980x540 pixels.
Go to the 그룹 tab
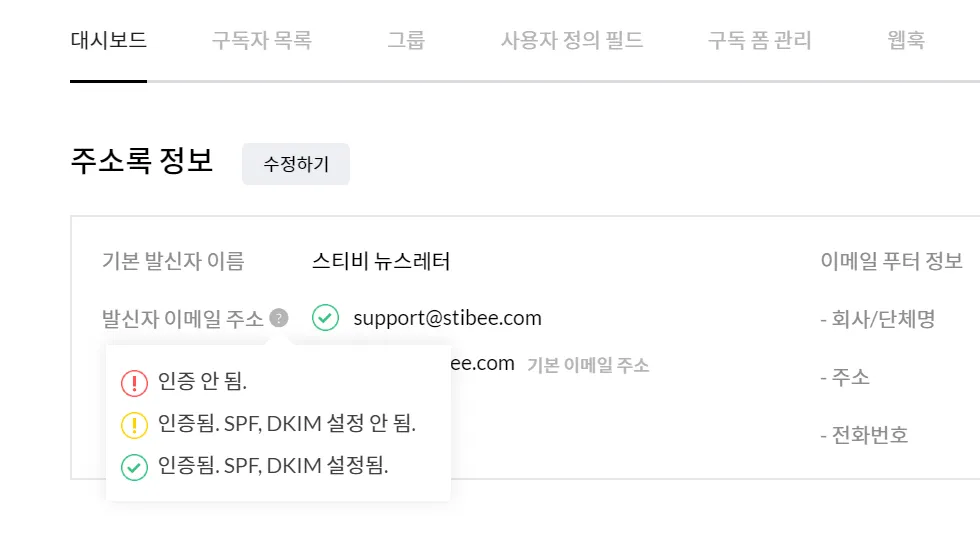tap(406, 40)
